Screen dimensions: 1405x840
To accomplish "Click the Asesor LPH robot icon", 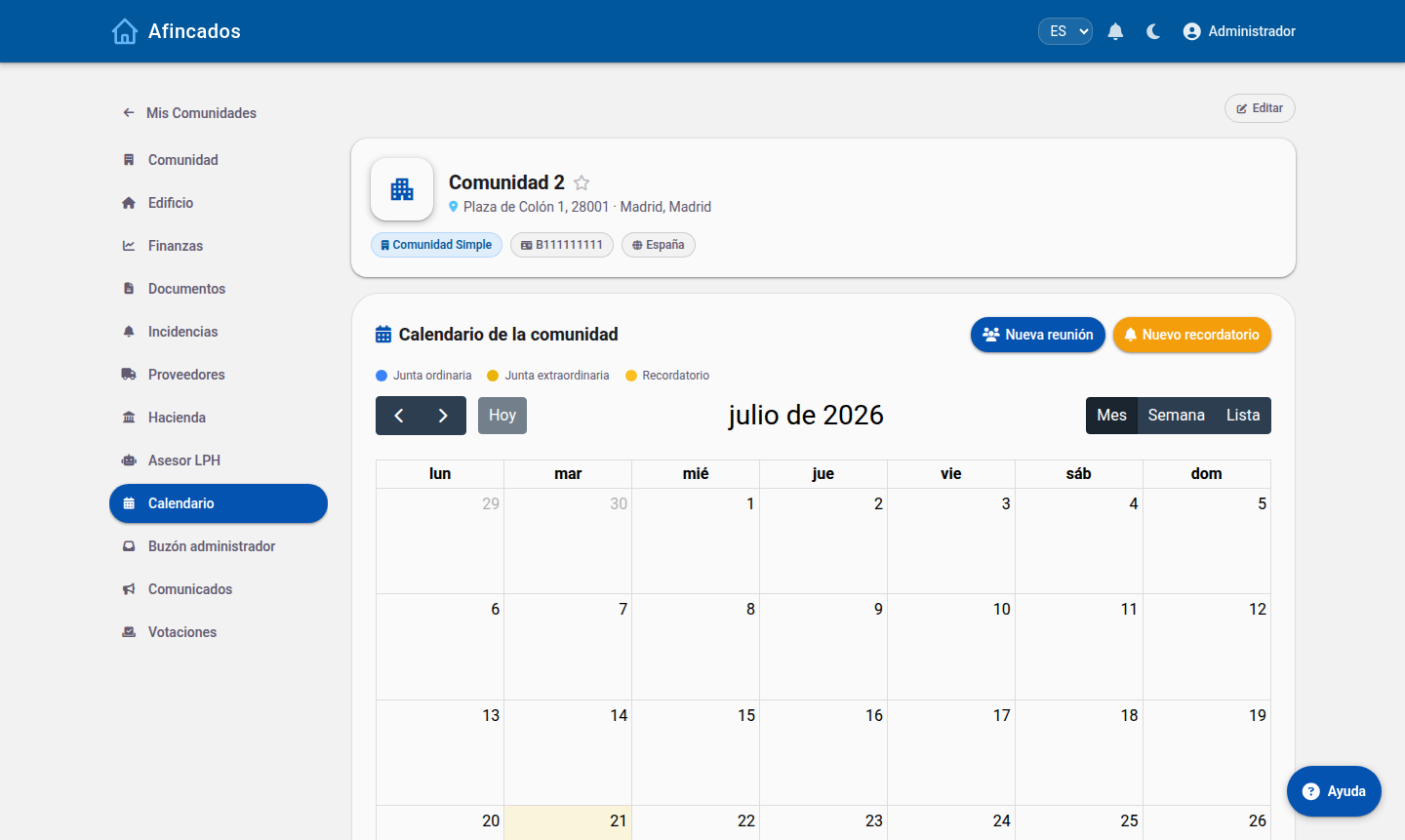I will 129,460.
